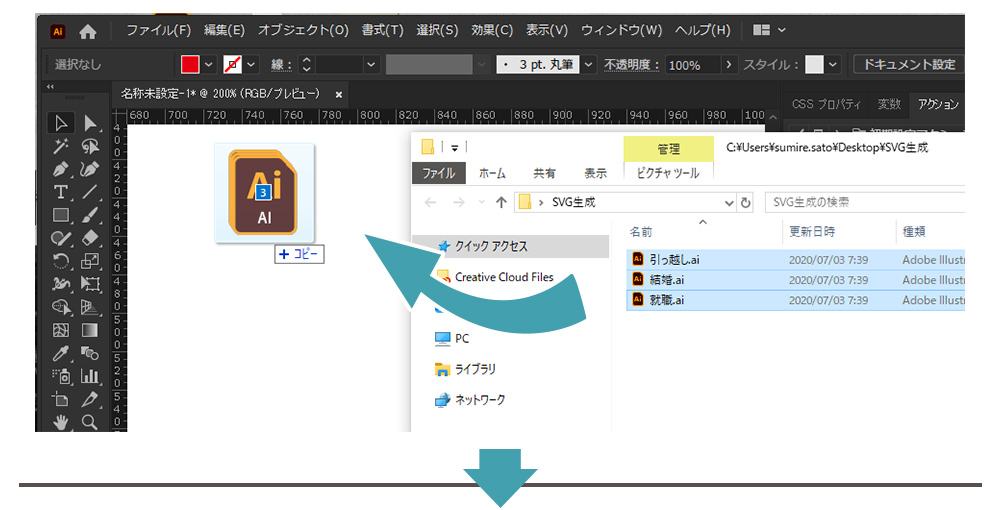Select the Free Transform tool

point(90,284)
